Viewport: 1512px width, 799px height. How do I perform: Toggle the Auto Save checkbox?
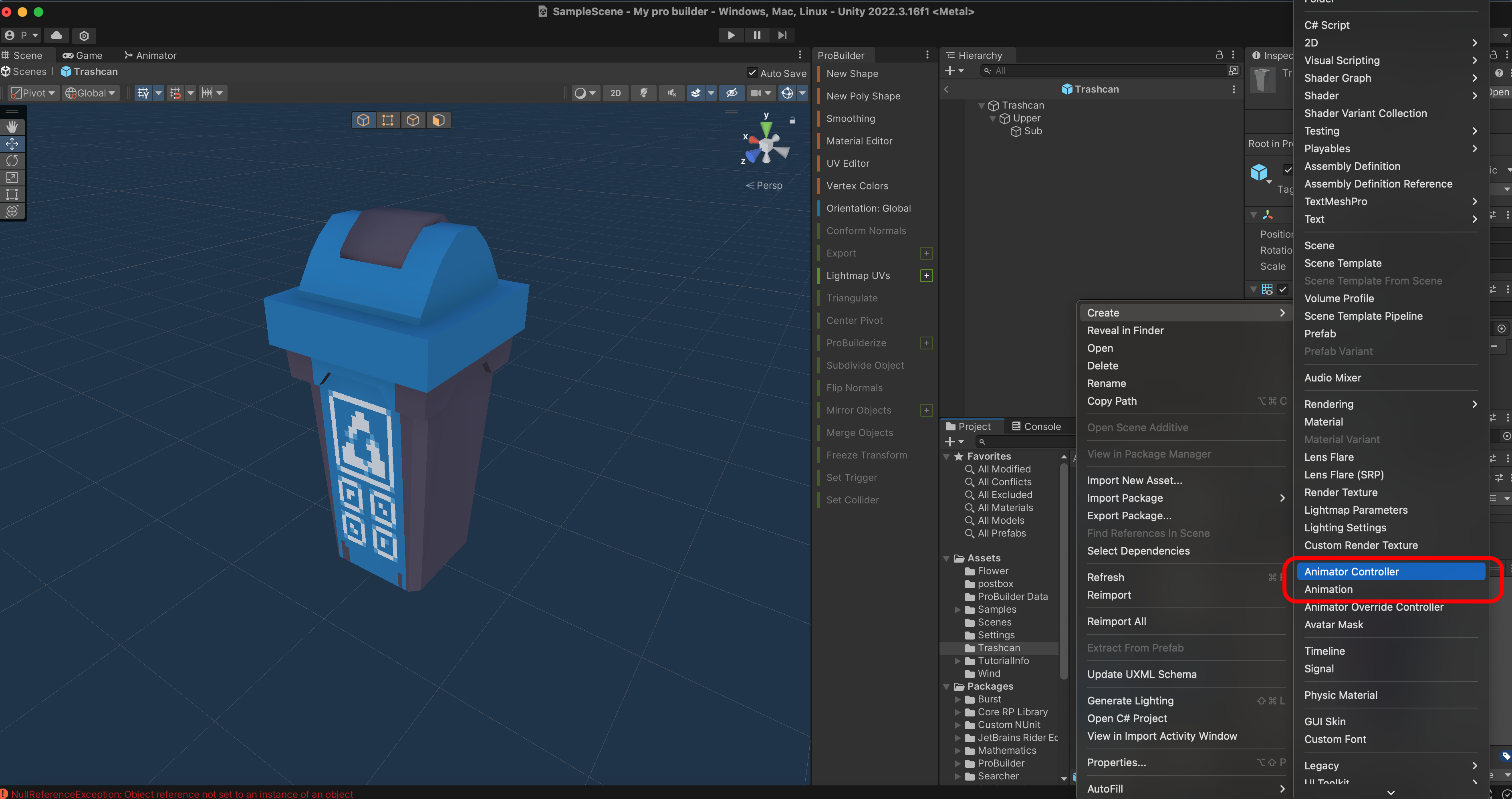coord(752,73)
